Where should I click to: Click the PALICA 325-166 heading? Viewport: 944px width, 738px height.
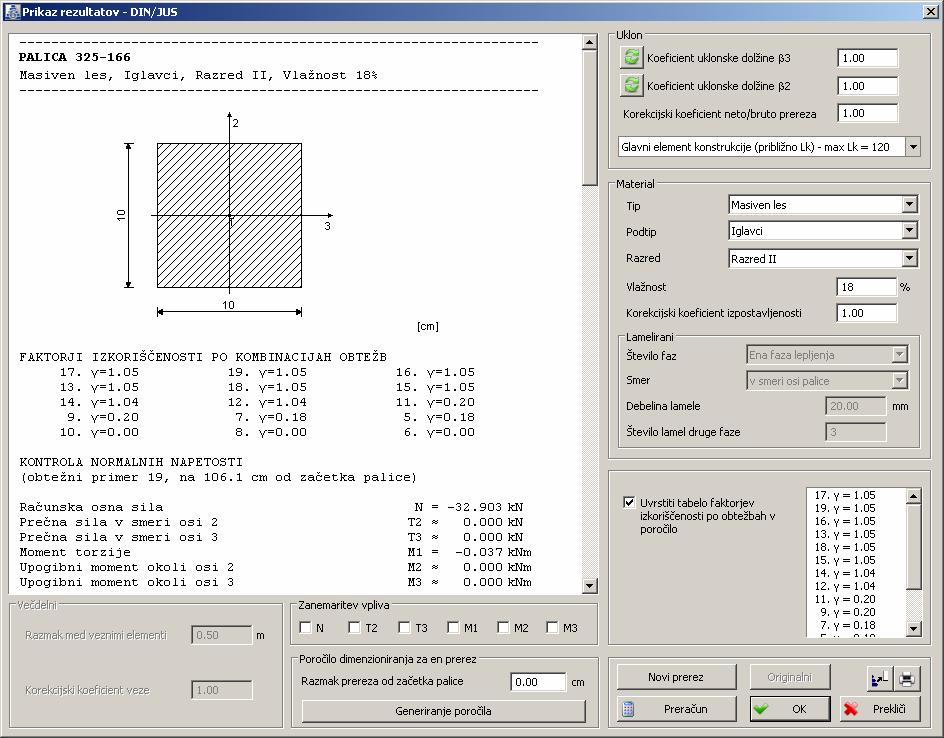pos(75,57)
